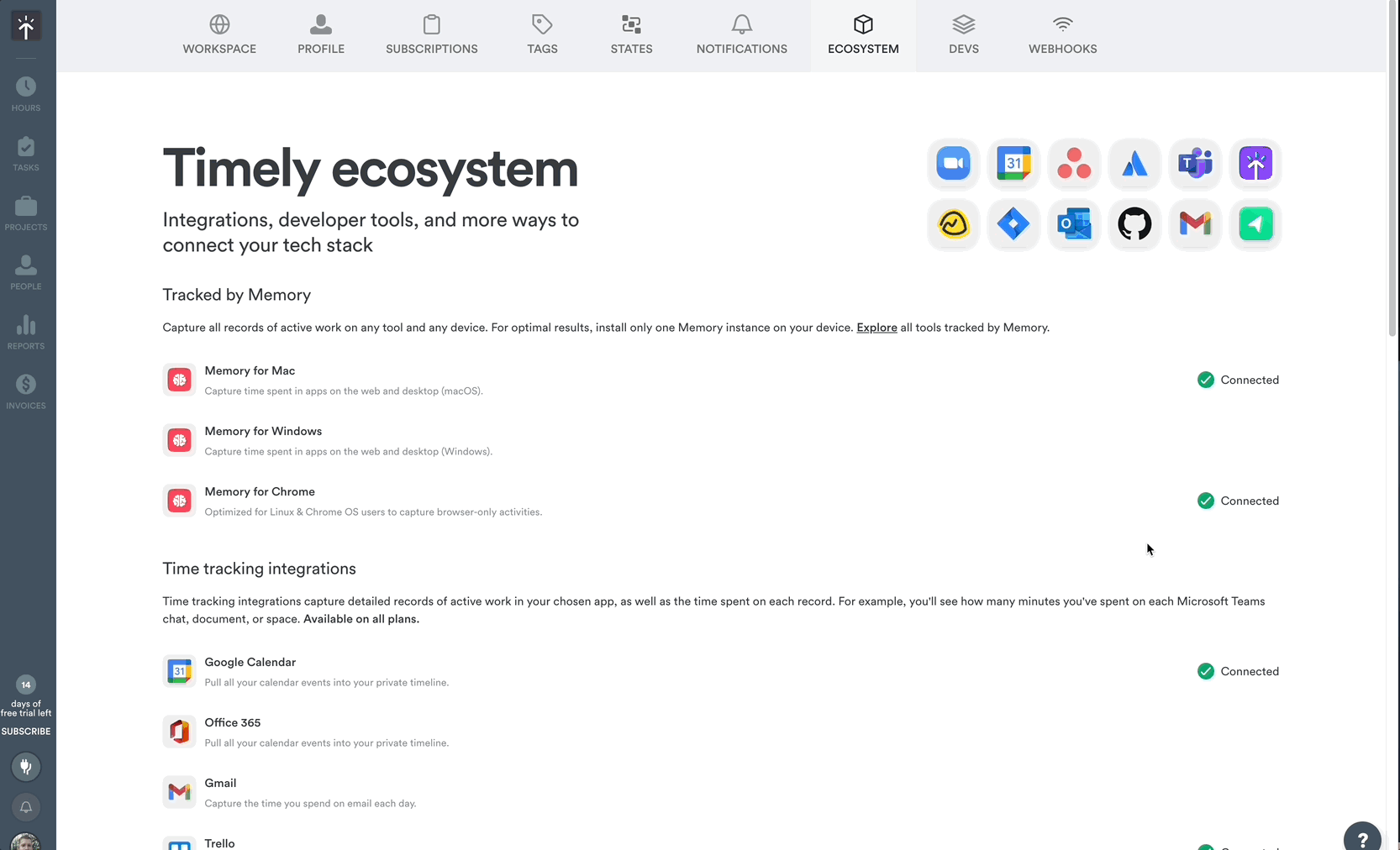The image size is (1400, 850).
Task: Click Connected status for Memory for Mac
Action: pos(1238,380)
